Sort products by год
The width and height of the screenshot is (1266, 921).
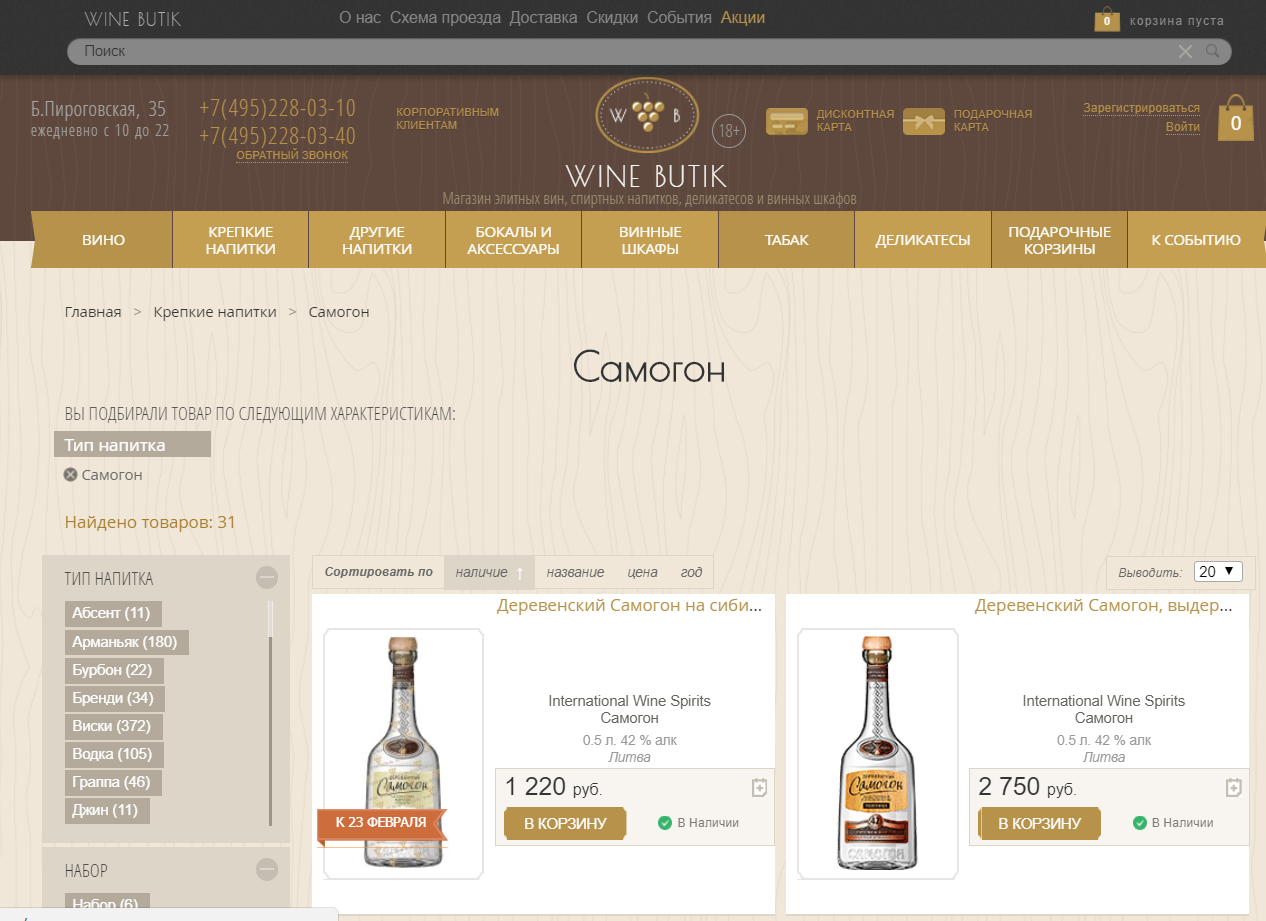692,573
